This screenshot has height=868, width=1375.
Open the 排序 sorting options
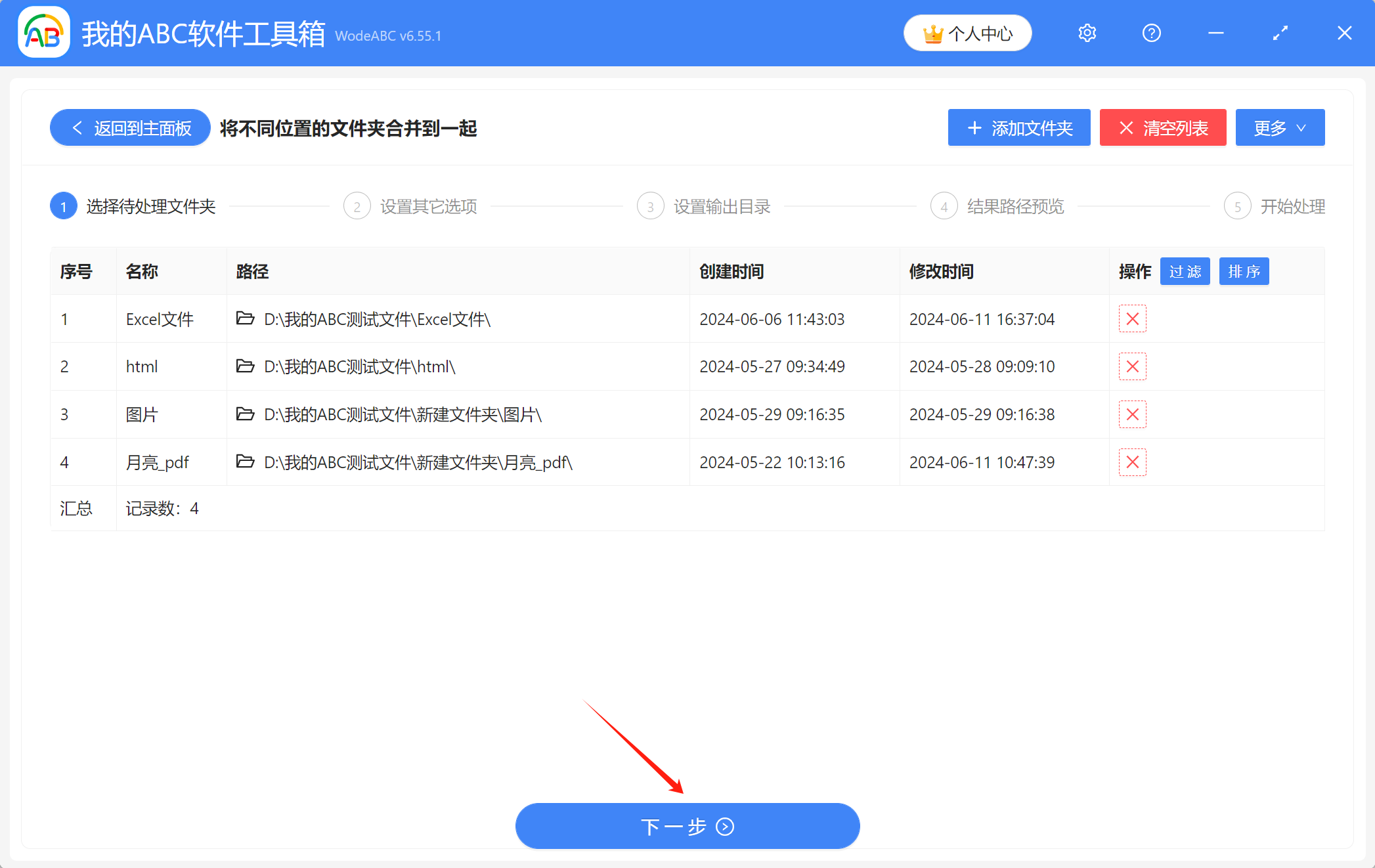pyautogui.click(x=1244, y=271)
